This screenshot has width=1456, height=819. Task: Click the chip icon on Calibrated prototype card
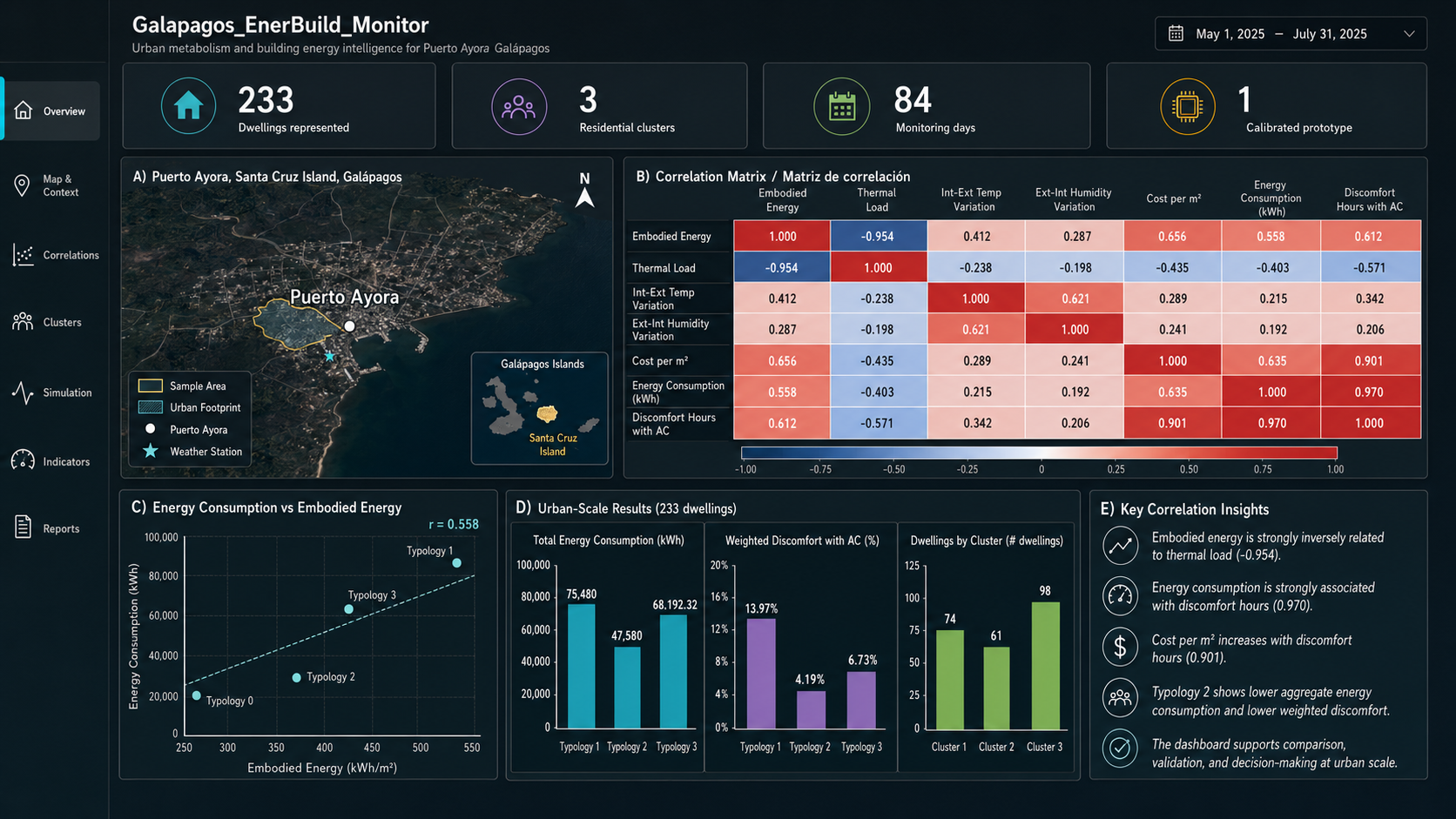pyautogui.click(x=1187, y=106)
